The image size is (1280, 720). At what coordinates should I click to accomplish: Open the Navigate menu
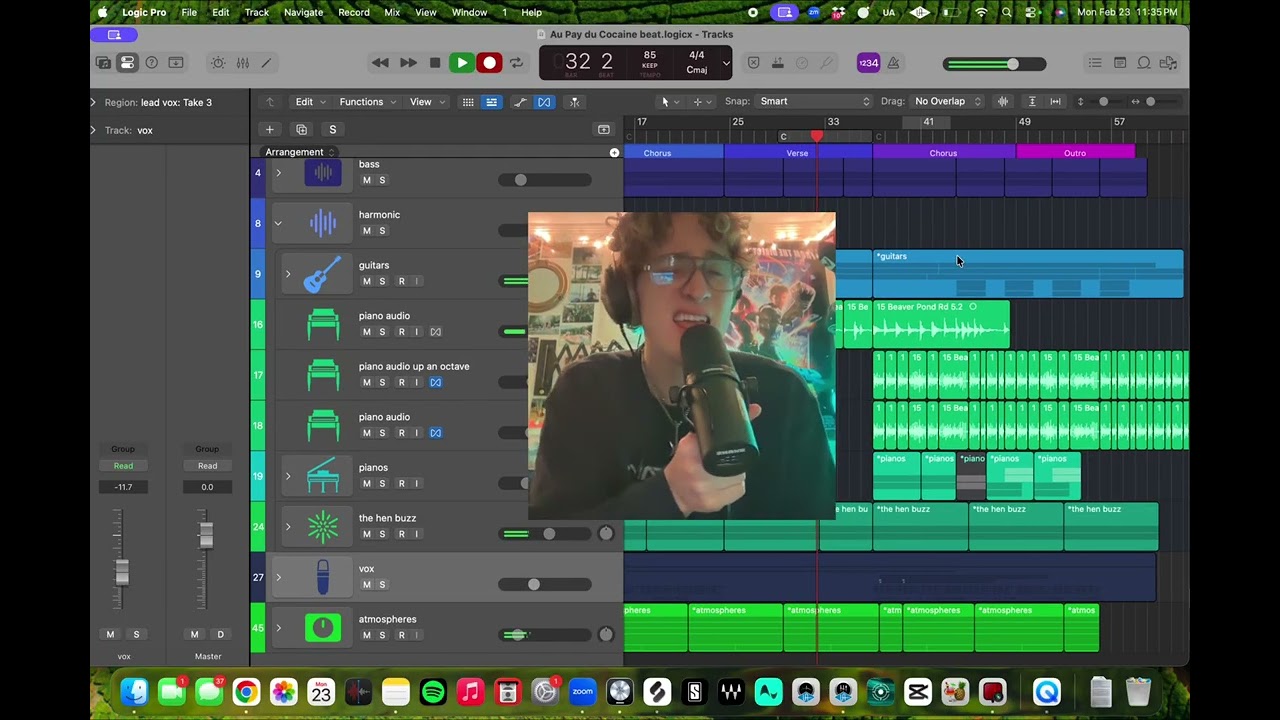pyautogui.click(x=304, y=12)
